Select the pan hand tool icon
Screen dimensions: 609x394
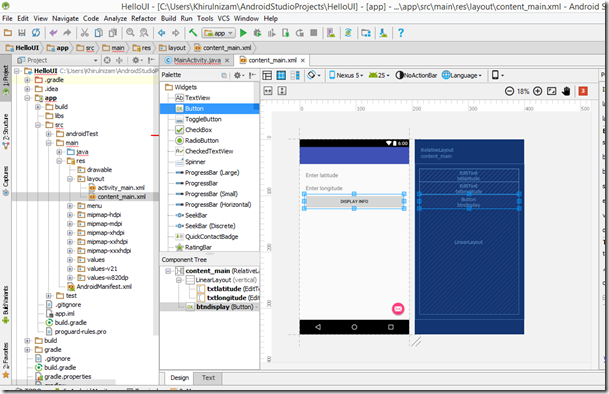566,91
